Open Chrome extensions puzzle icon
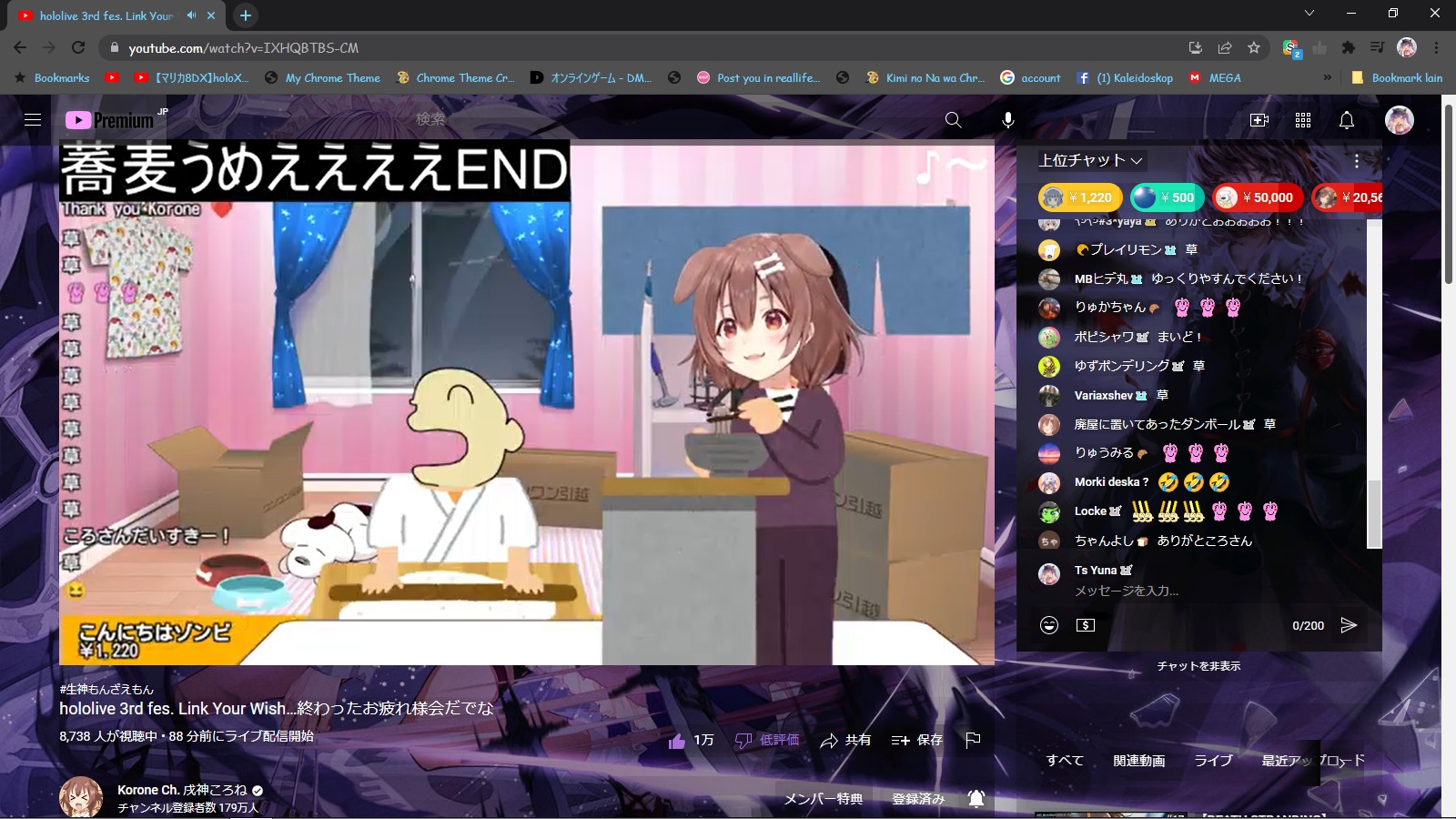 [x=1349, y=47]
